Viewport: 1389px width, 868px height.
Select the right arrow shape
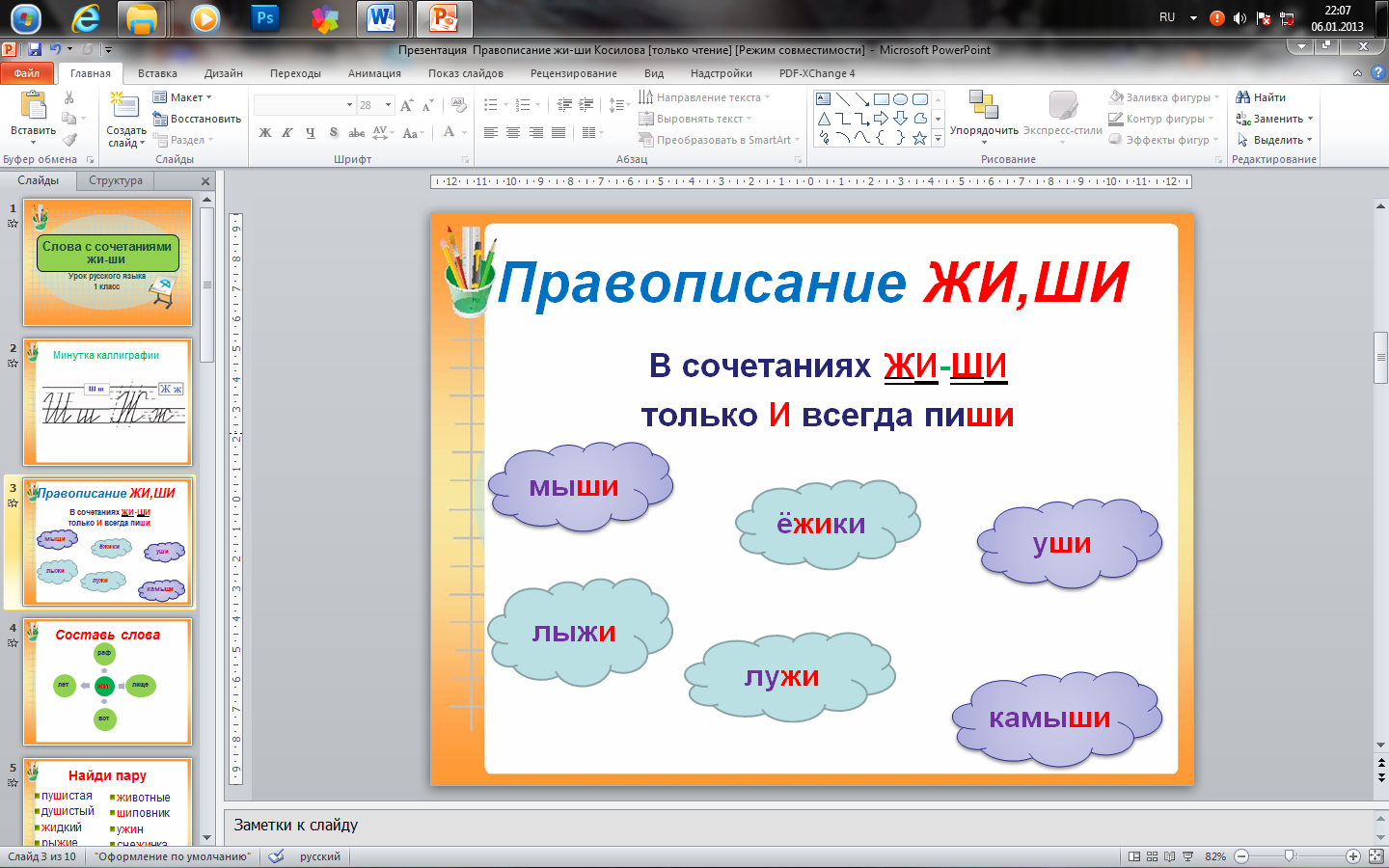(881, 119)
